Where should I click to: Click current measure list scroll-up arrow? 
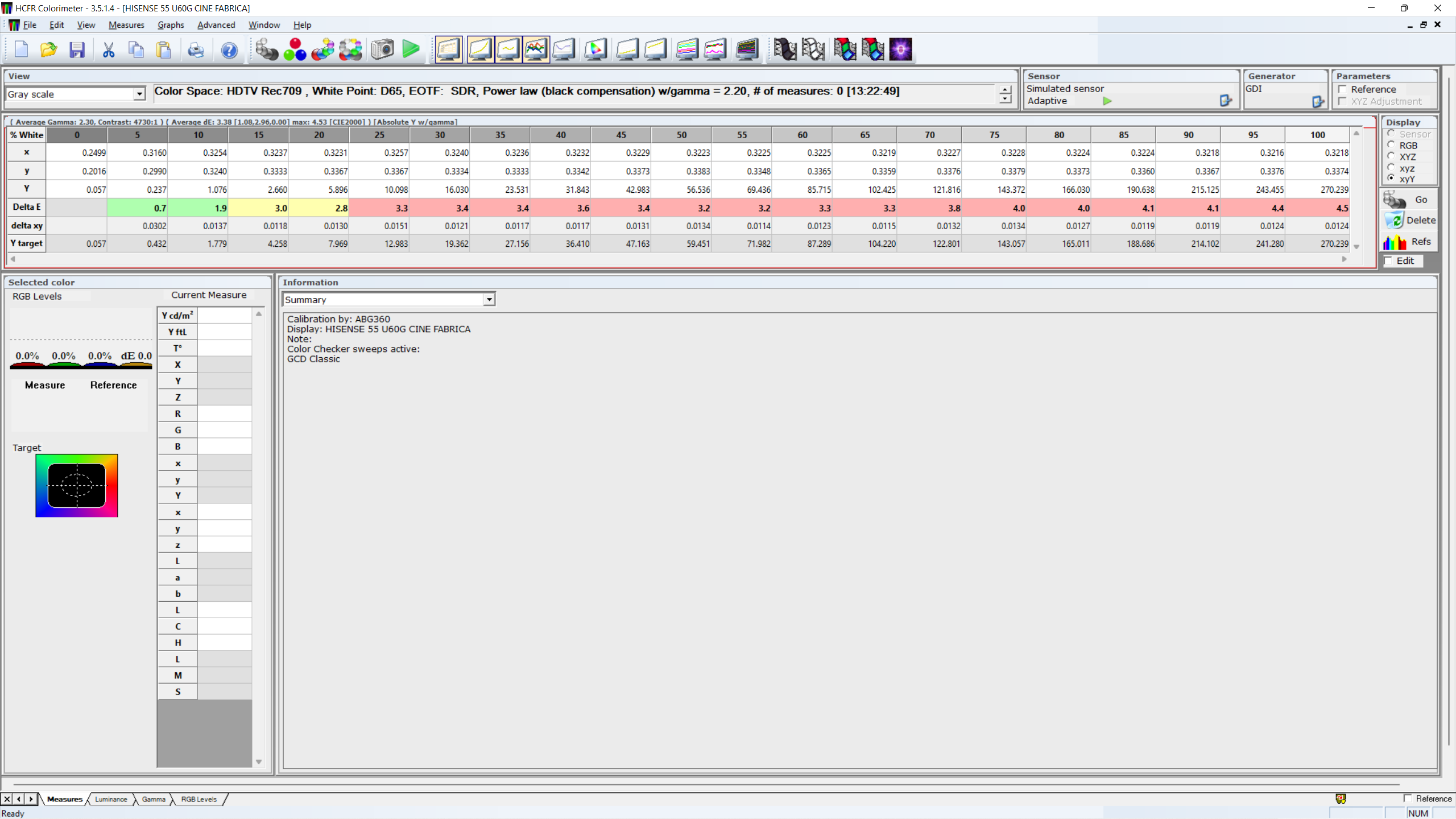259,314
